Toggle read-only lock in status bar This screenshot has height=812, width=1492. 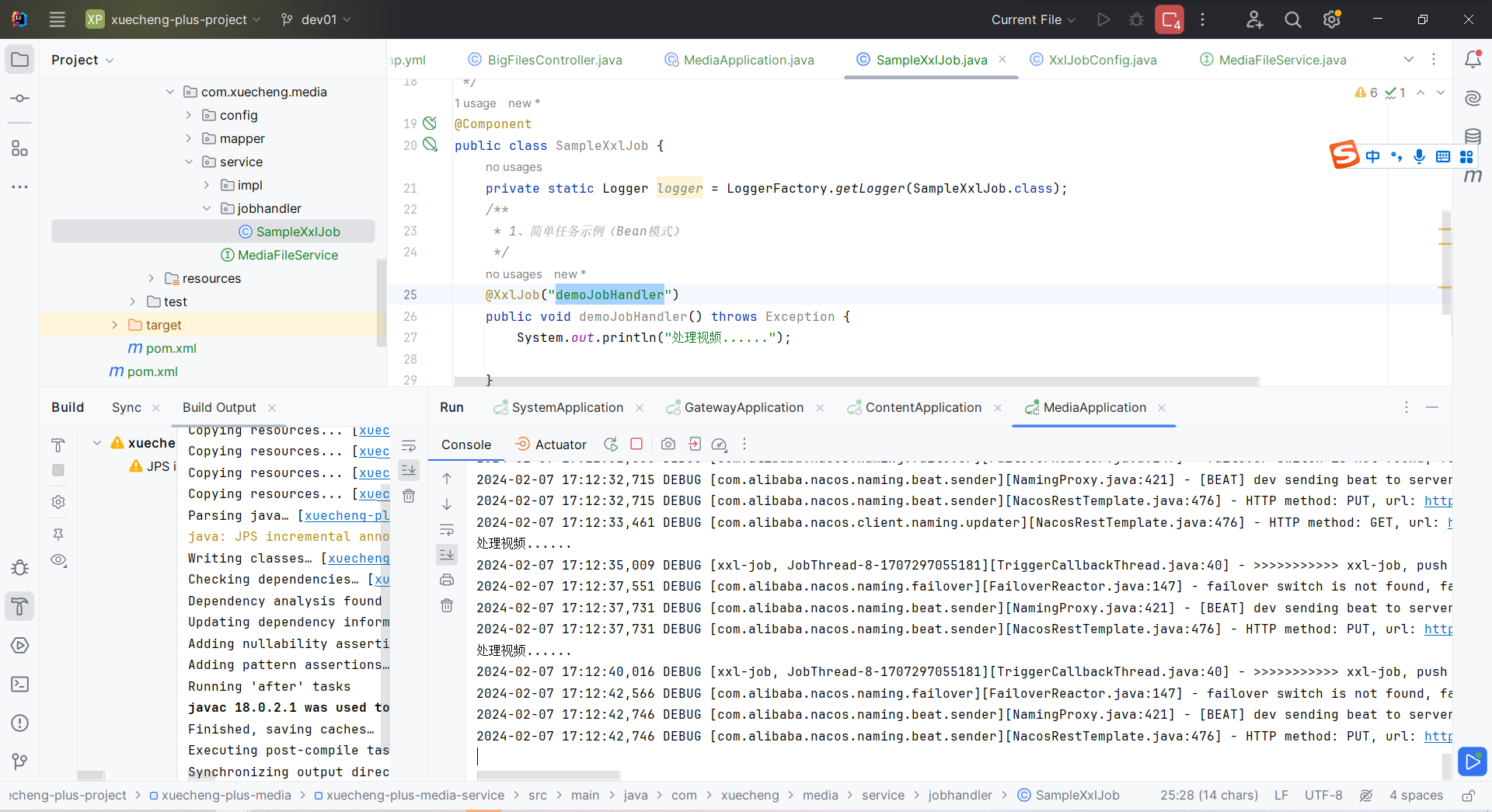[x=1469, y=796]
